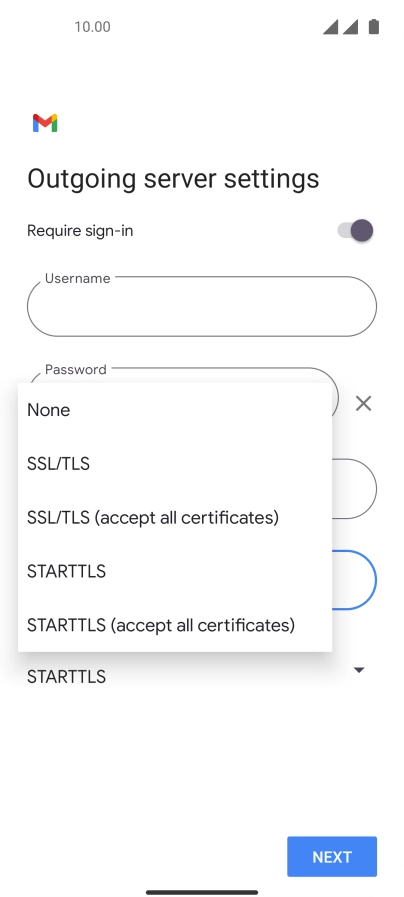Tap the battery status icon
Viewport: 404px width, 897px height.
[x=374, y=26]
